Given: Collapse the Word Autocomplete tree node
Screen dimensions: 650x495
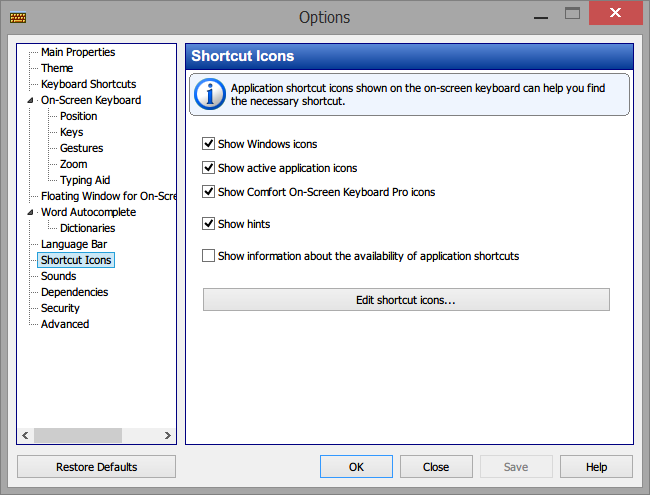Looking at the screenshot, I should (x=30, y=212).
